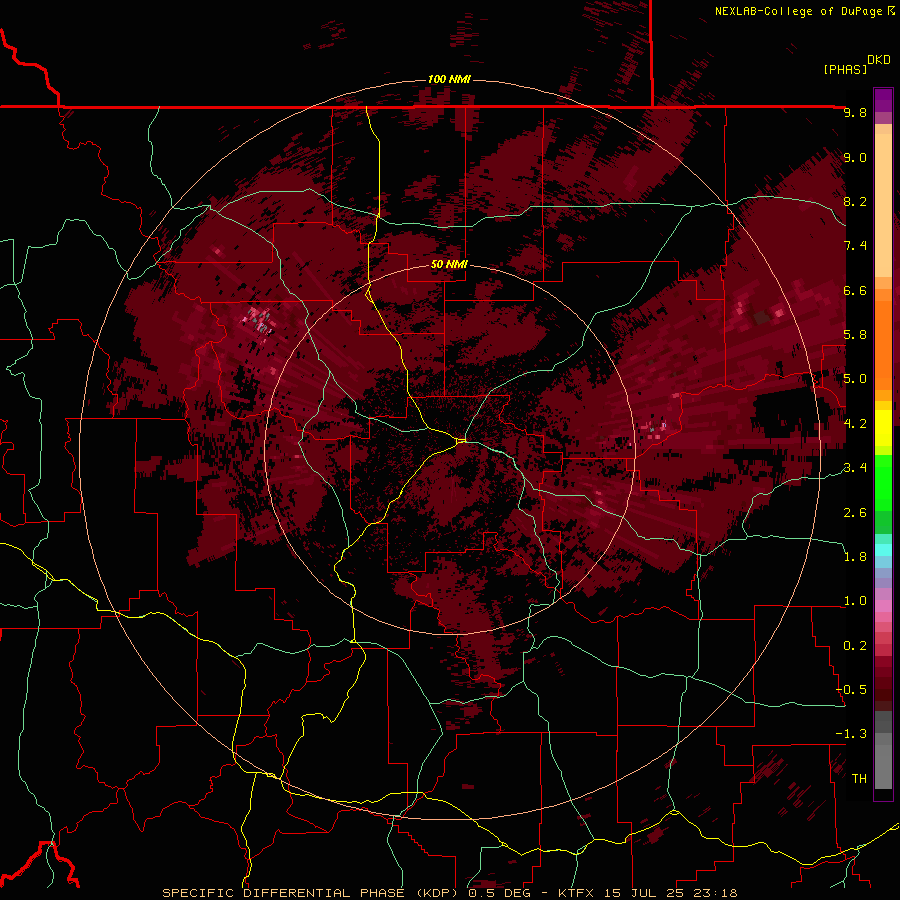The height and width of the screenshot is (900, 900).
Task: Click the 9.0 value on the color scale
Action: [855, 157]
